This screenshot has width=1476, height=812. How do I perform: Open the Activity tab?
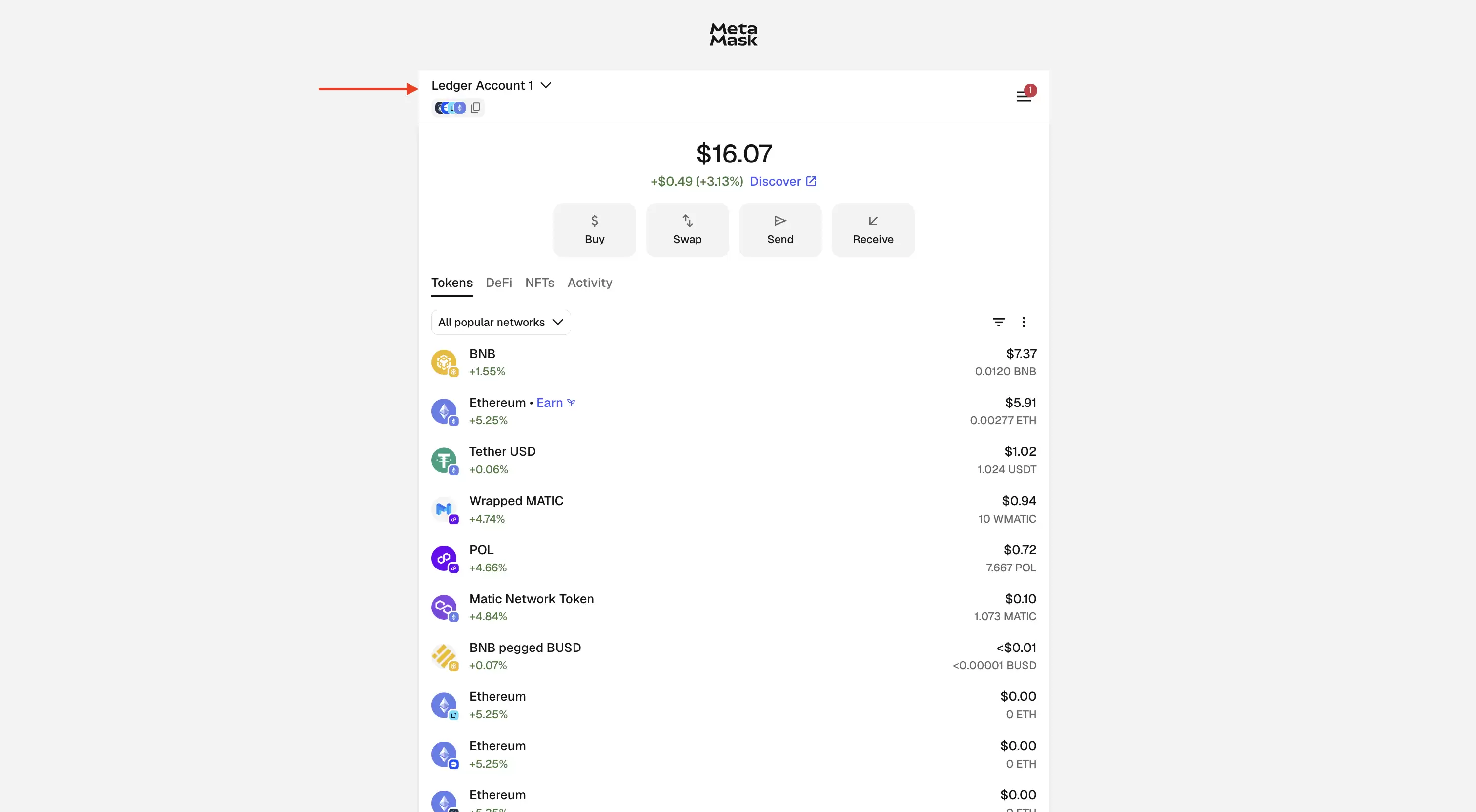590,283
